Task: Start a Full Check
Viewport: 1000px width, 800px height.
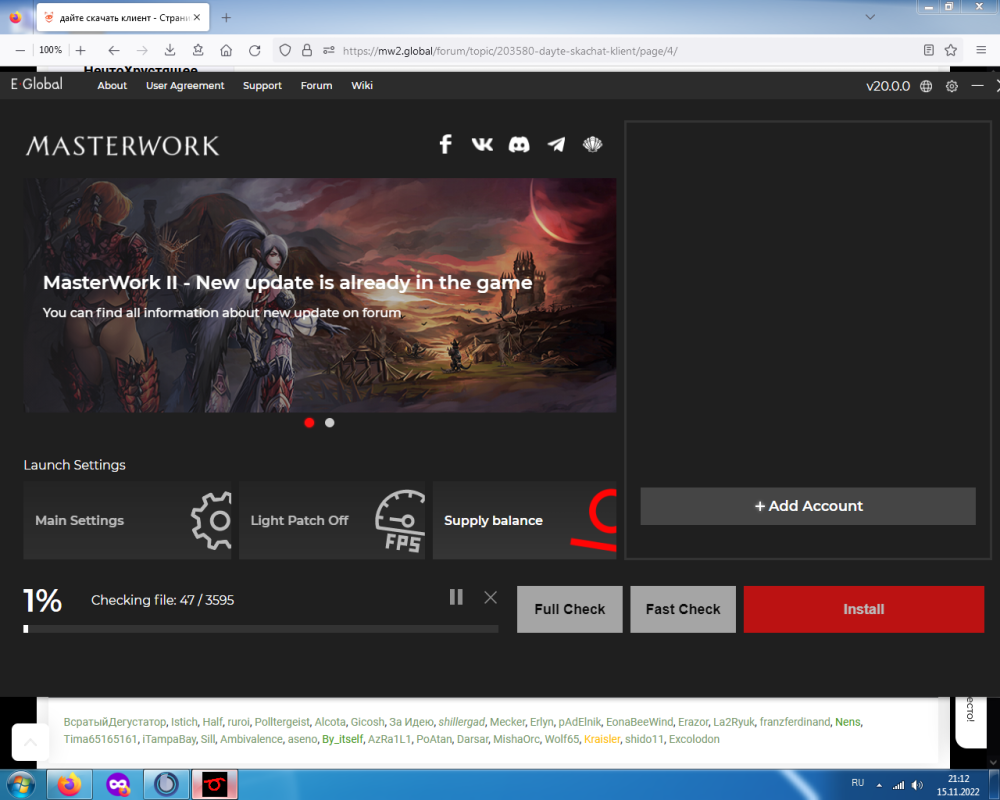Action: pyautogui.click(x=570, y=609)
